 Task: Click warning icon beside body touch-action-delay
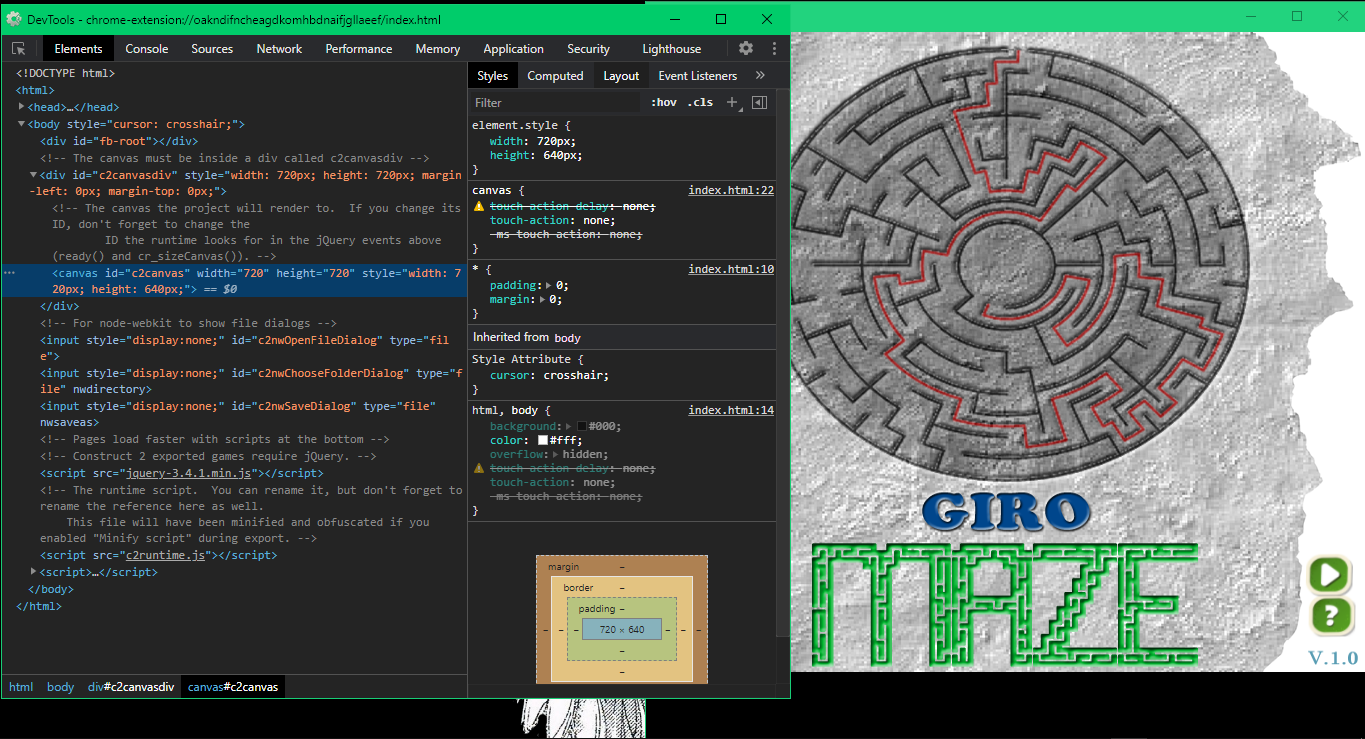tap(479, 468)
